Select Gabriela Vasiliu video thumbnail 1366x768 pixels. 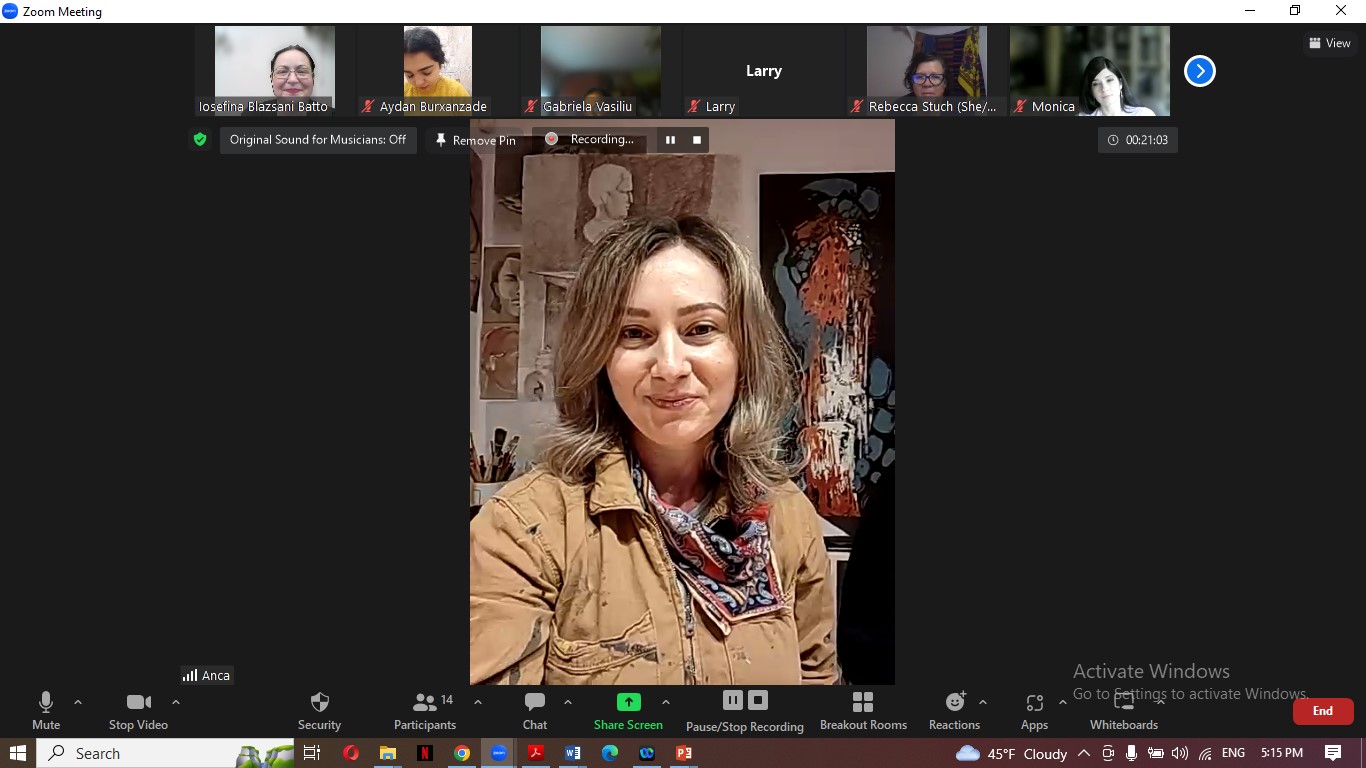click(601, 71)
